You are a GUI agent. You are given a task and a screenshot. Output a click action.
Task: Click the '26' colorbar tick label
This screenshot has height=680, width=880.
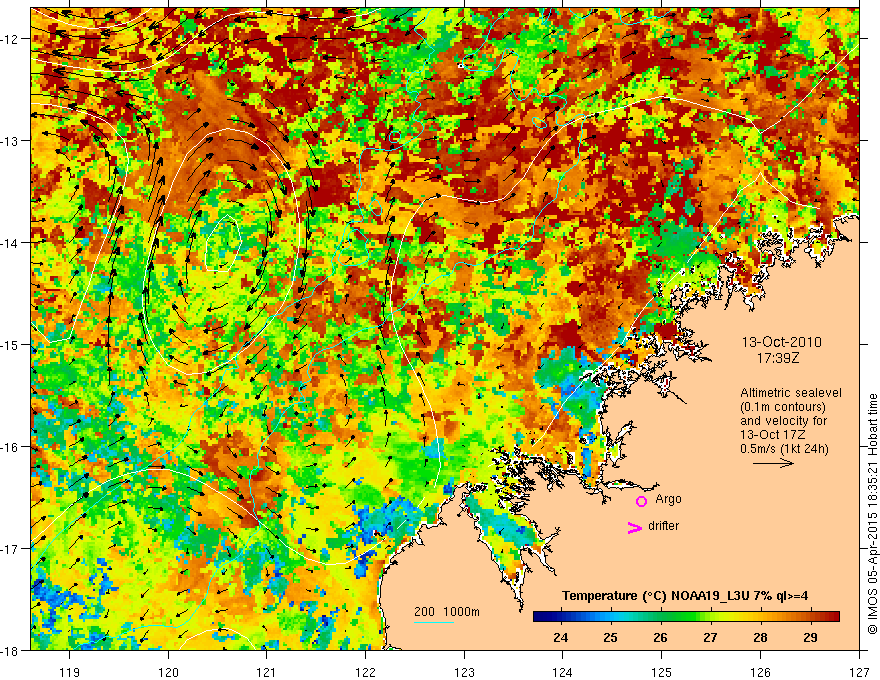(x=661, y=637)
